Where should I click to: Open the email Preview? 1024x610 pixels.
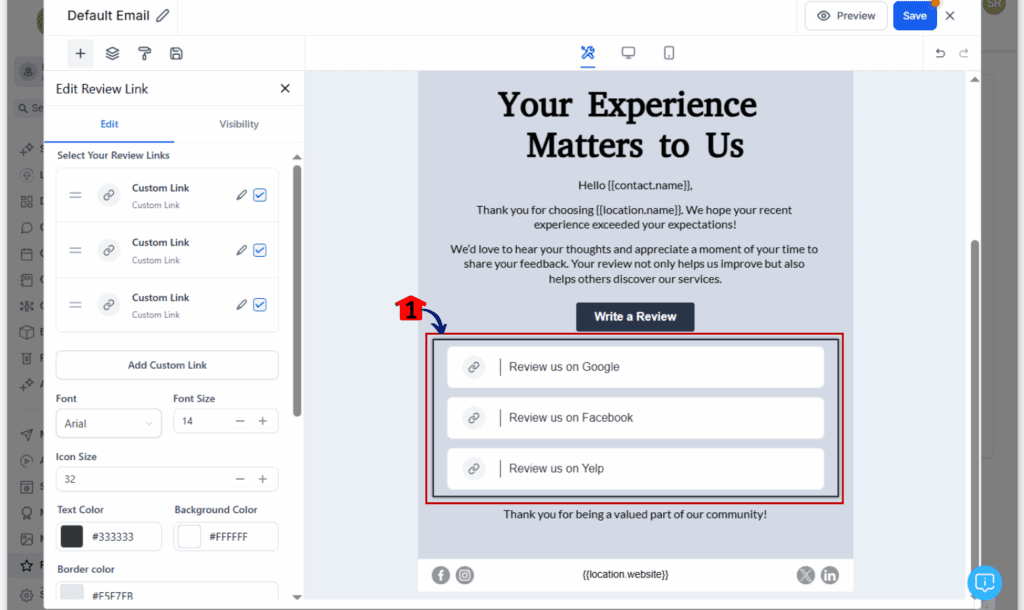pos(845,16)
